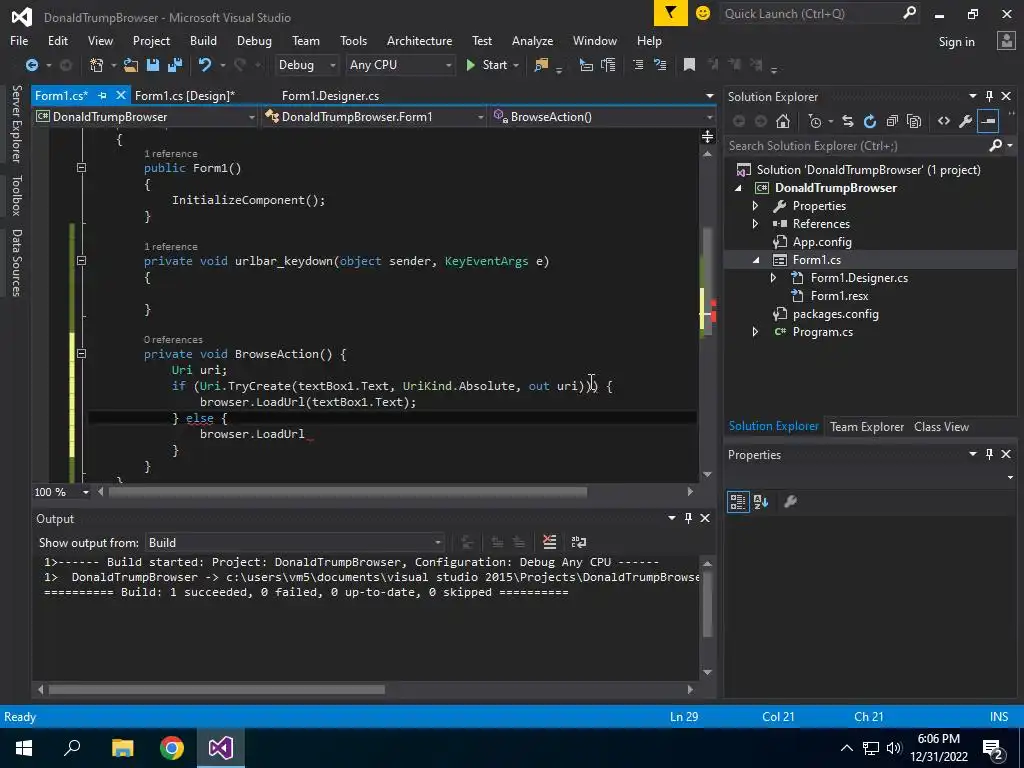Toggle a bookmark with the Bookmark icon
Screen dimensions: 1024x768
pos(689,65)
